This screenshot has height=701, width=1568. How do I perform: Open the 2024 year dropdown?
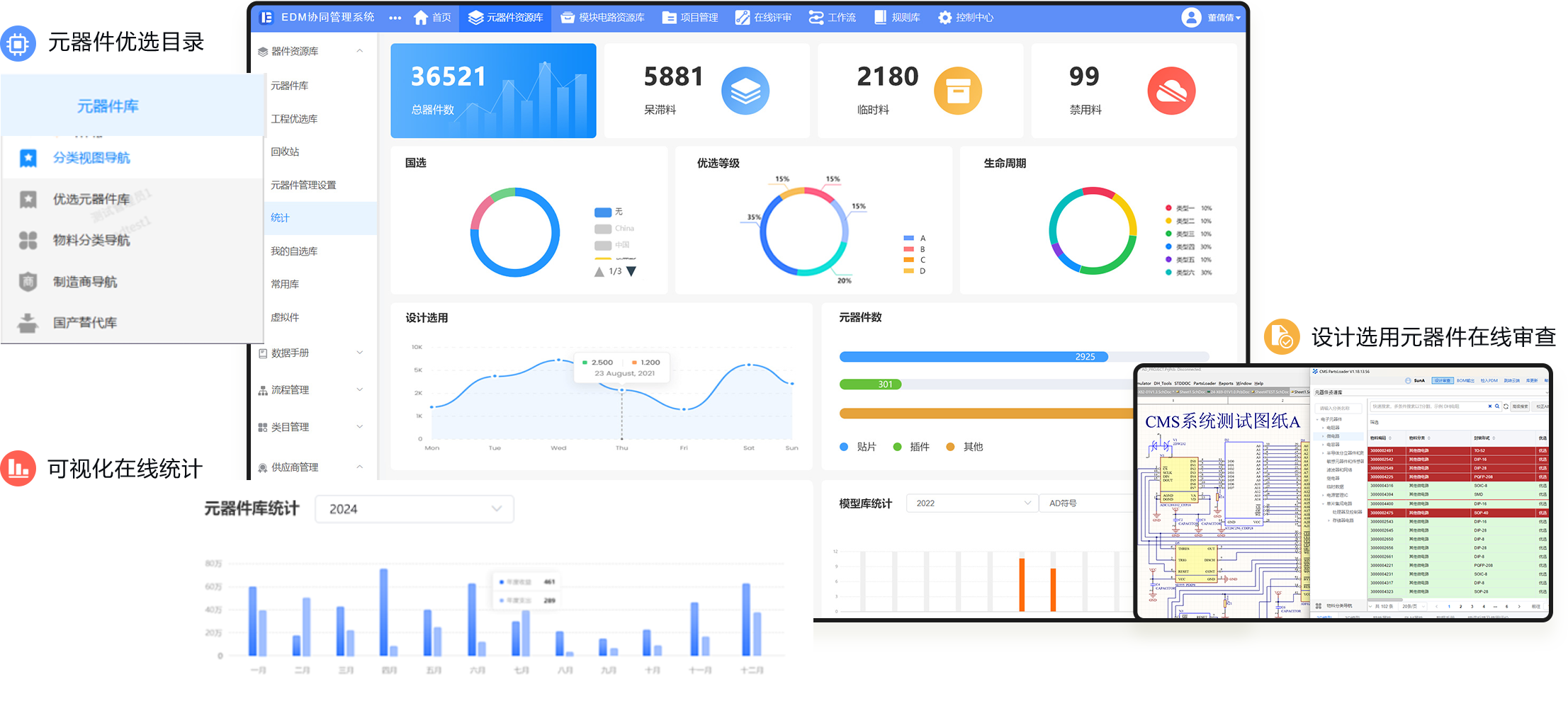[x=414, y=509]
